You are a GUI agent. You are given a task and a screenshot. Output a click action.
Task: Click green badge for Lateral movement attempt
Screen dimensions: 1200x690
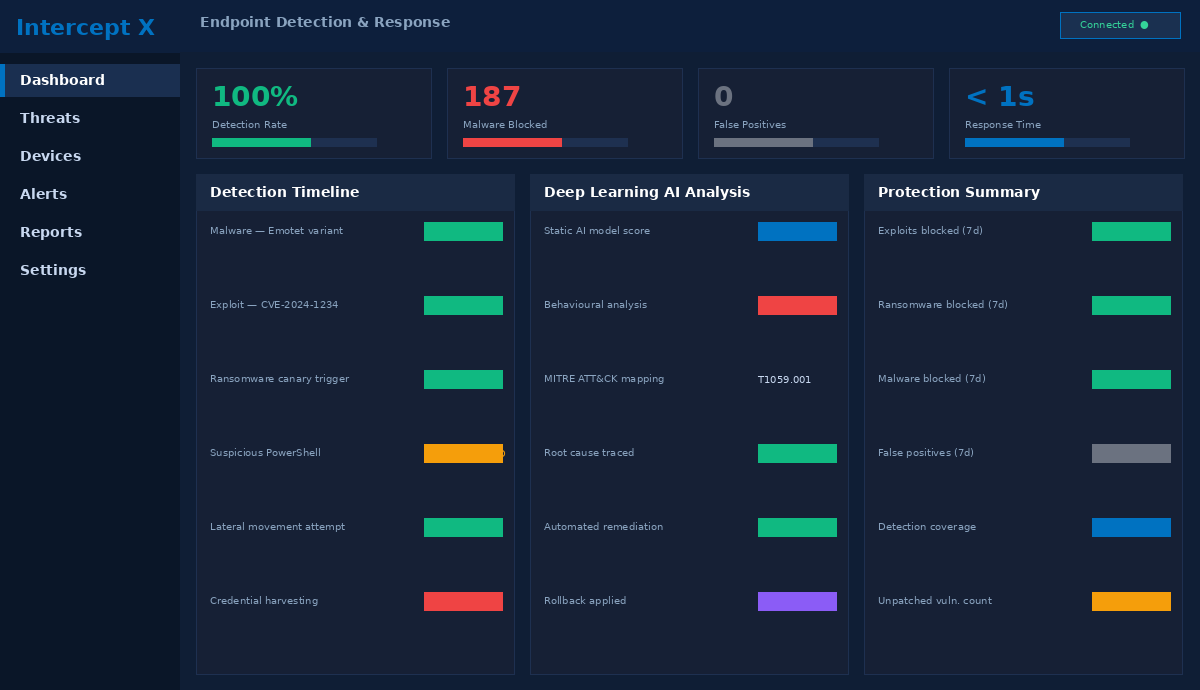[x=463, y=527]
